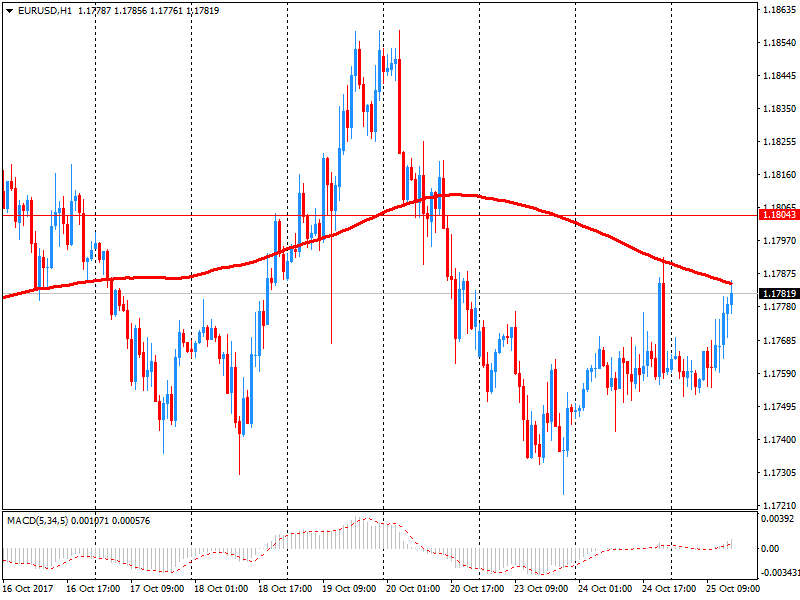Click the red 1.18043 price label
The image size is (800, 600).
pos(779,215)
